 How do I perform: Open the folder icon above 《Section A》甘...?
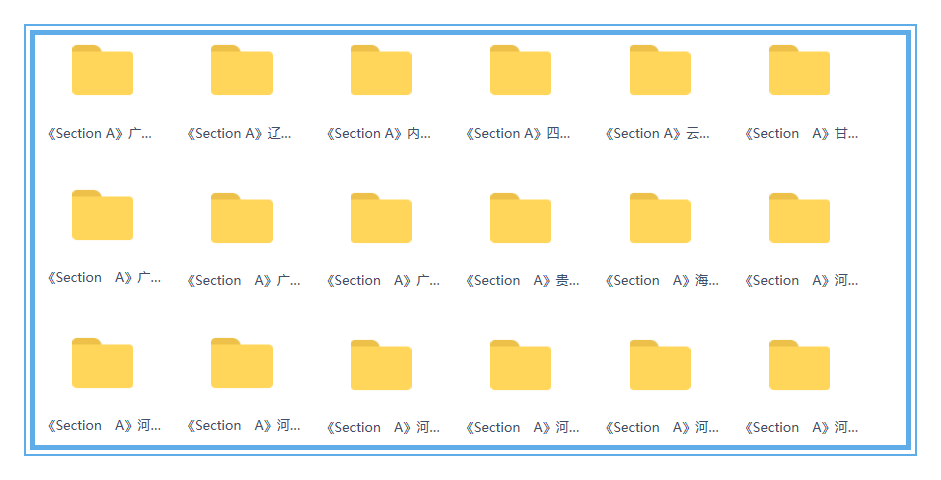pyautogui.click(x=799, y=70)
